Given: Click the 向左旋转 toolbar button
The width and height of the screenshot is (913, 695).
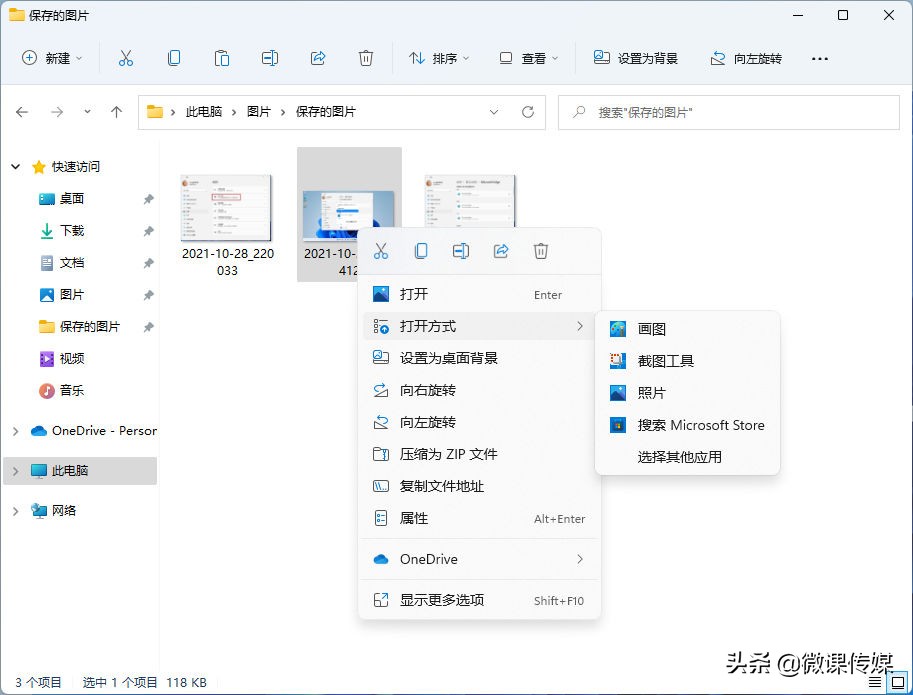Looking at the screenshot, I should click(x=746, y=58).
